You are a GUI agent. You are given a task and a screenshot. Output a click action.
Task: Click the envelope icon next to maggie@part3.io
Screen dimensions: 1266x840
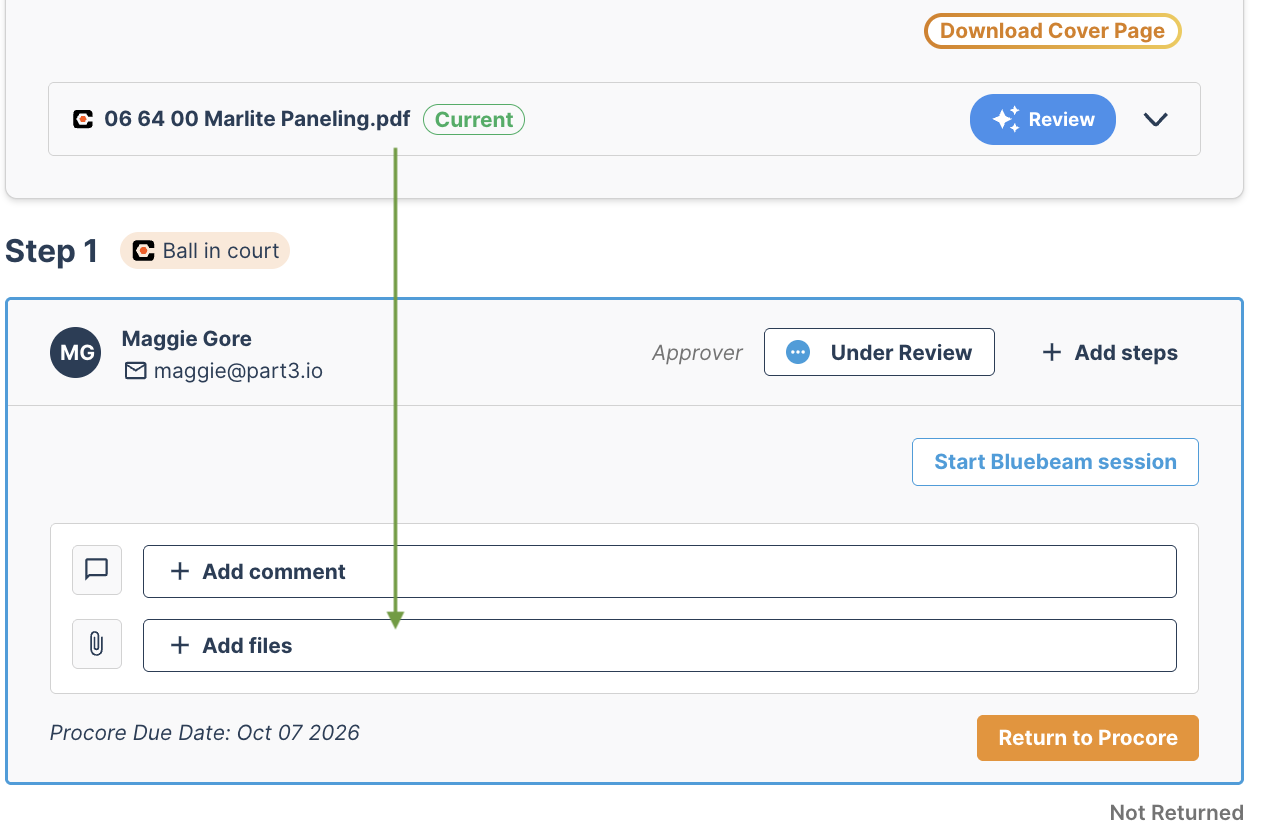(x=135, y=372)
